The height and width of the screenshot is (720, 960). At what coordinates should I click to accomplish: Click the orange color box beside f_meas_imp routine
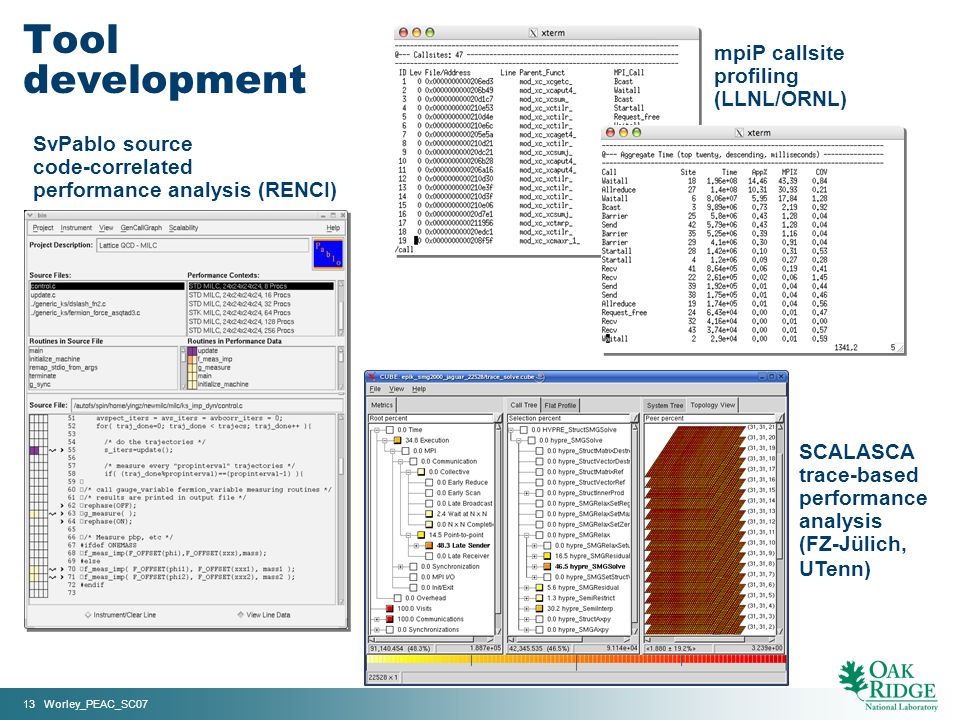click(192, 359)
